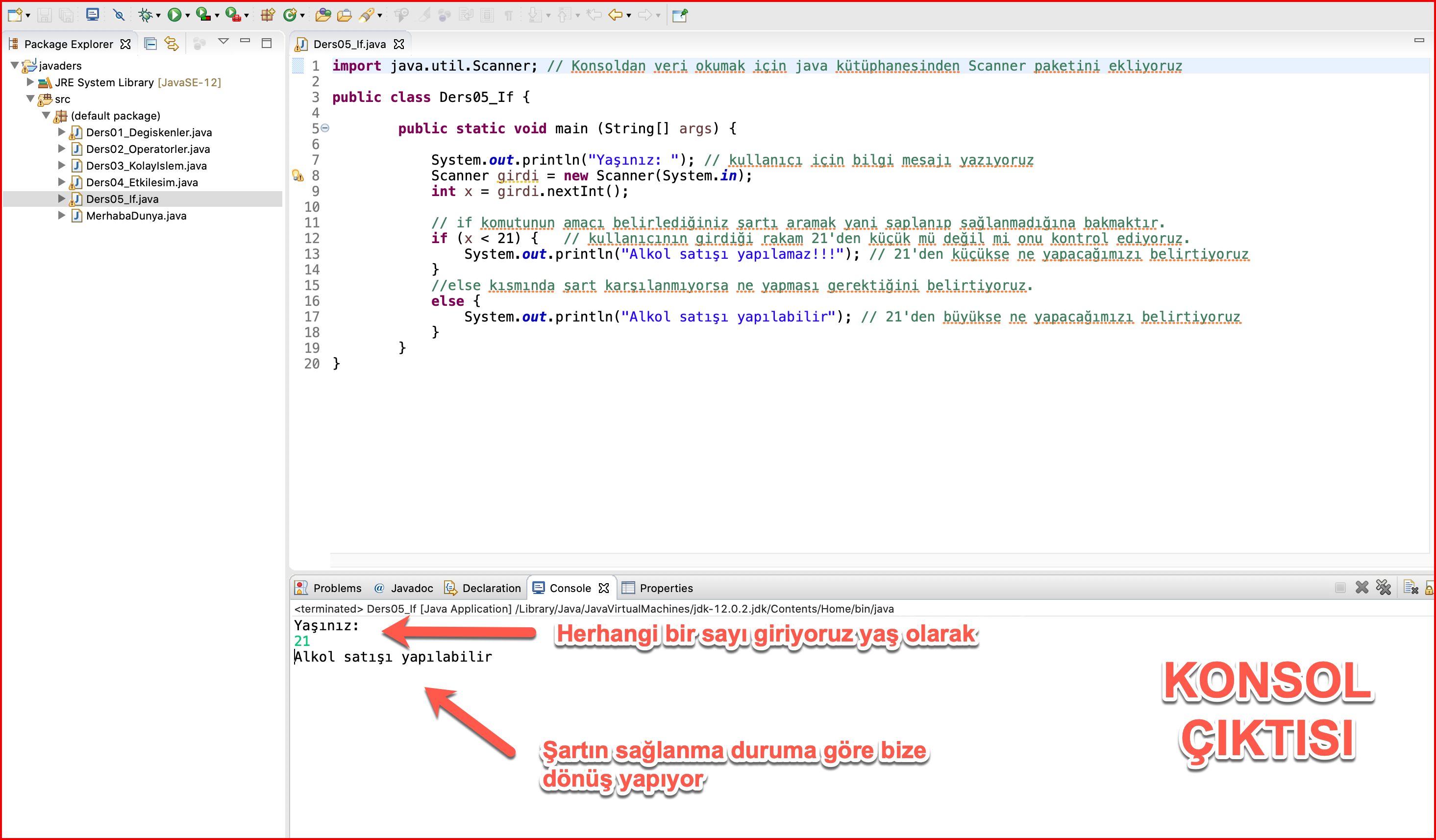Image resolution: width=1436 pixels, height=840 pixels.
Task: Click console output 'Alkol satışı yapılabilir'
Action: (x=393, y=657)
